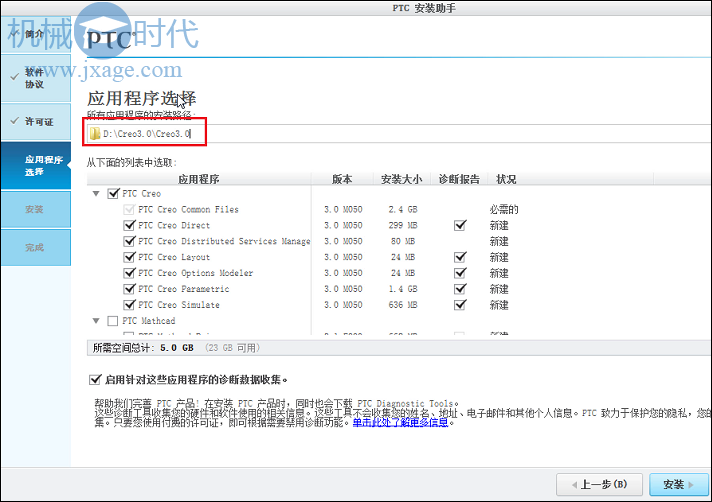
Task: Click the 安装 install button
Action: (x=679, y=484)
